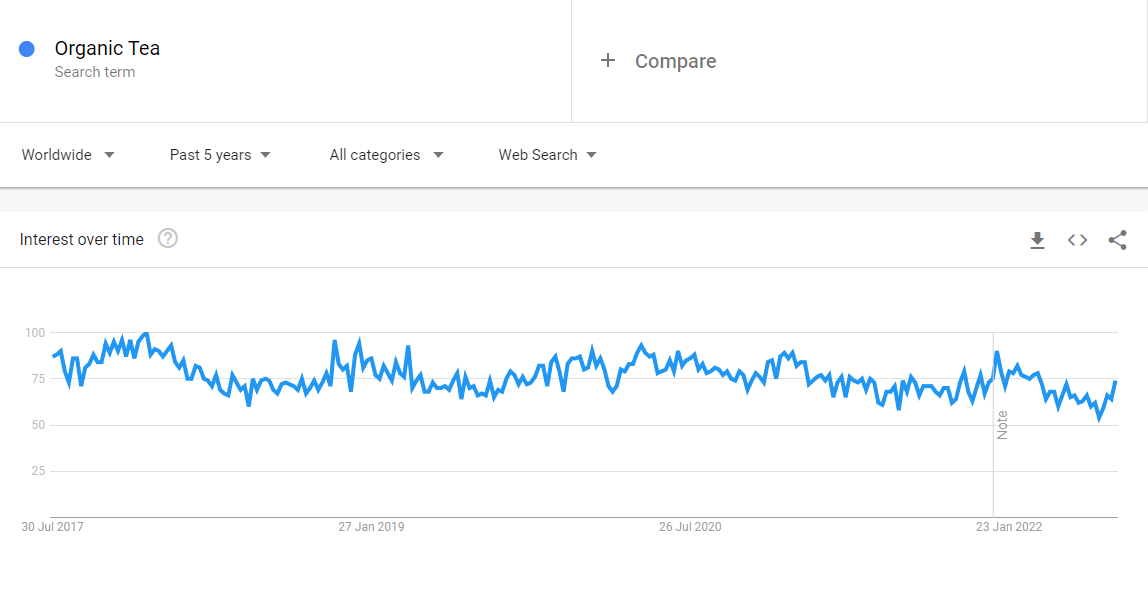Viewport: 1148px width, 593px height.
Task: Click the 27 Jan 2019 axis label
Action: point(371,527)
